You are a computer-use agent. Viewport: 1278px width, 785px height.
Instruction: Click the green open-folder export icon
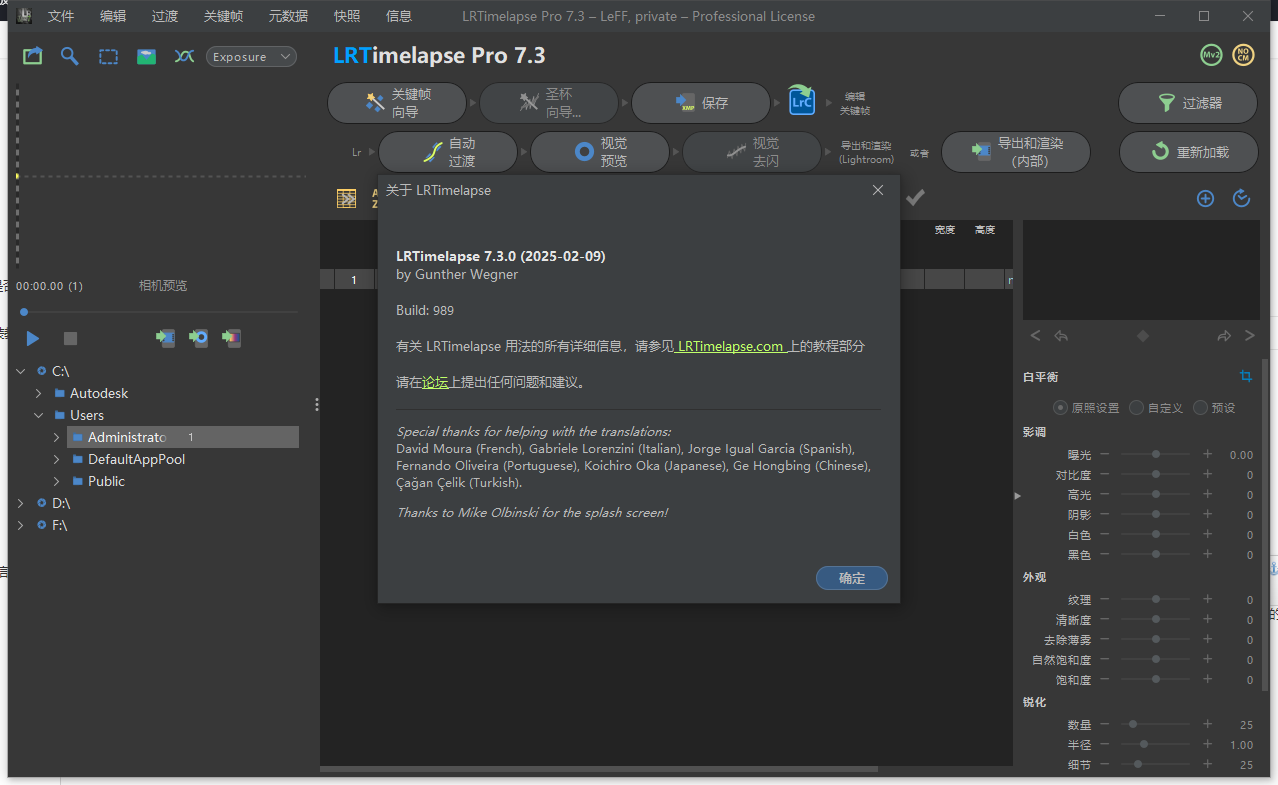click(33, 57)
